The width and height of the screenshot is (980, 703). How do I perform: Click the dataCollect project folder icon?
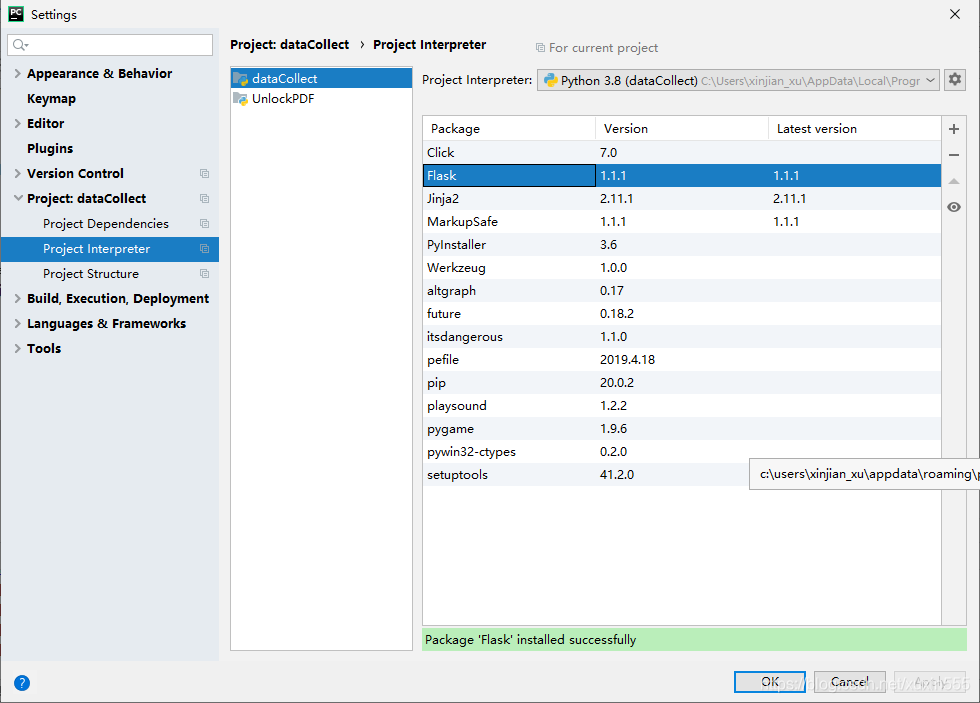click(x=241, y=79)
